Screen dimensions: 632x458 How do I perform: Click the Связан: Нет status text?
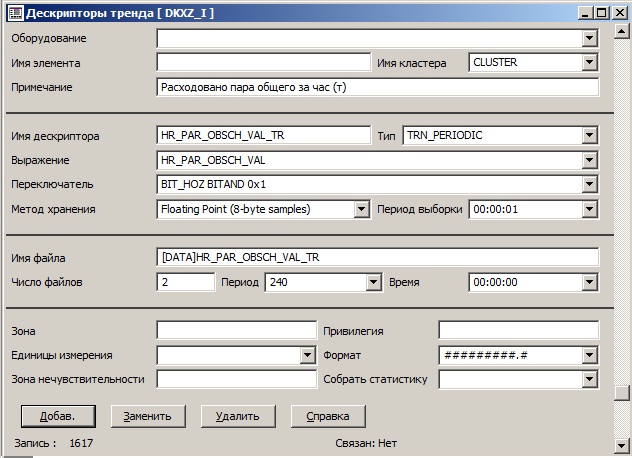(x=366, y=443)
